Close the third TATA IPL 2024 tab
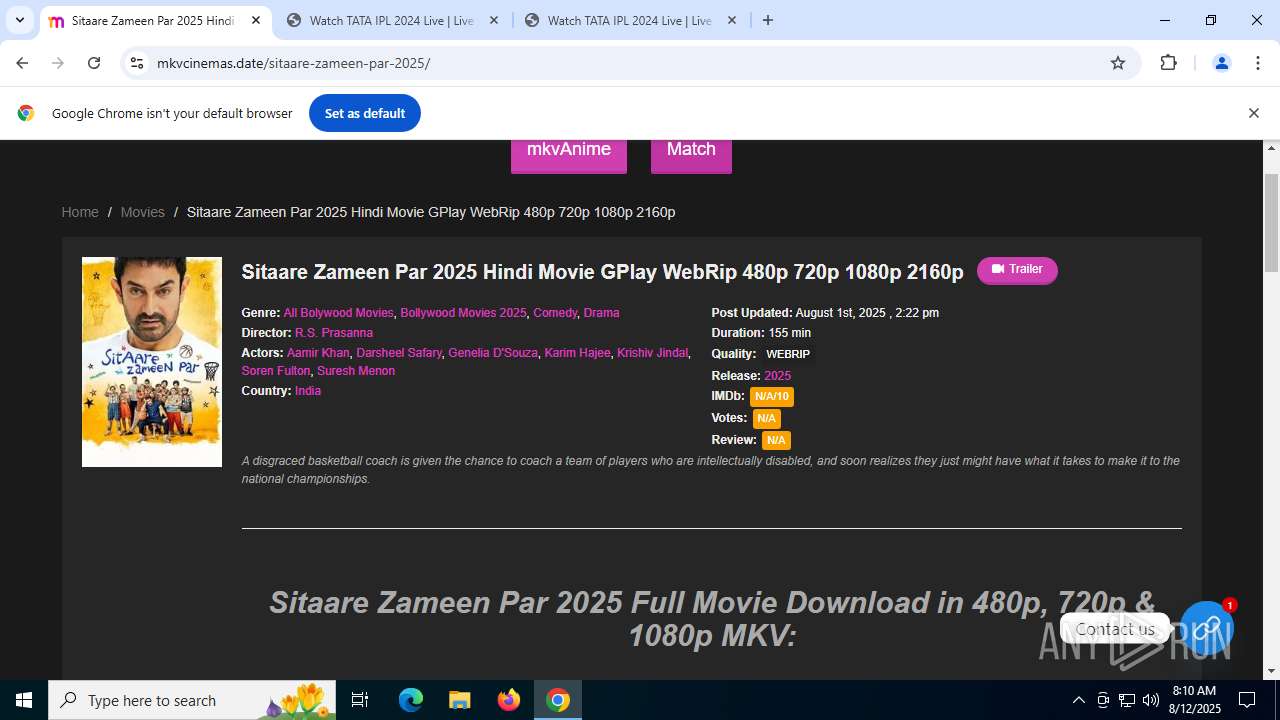1280x720 pixels. pos(732,20)
